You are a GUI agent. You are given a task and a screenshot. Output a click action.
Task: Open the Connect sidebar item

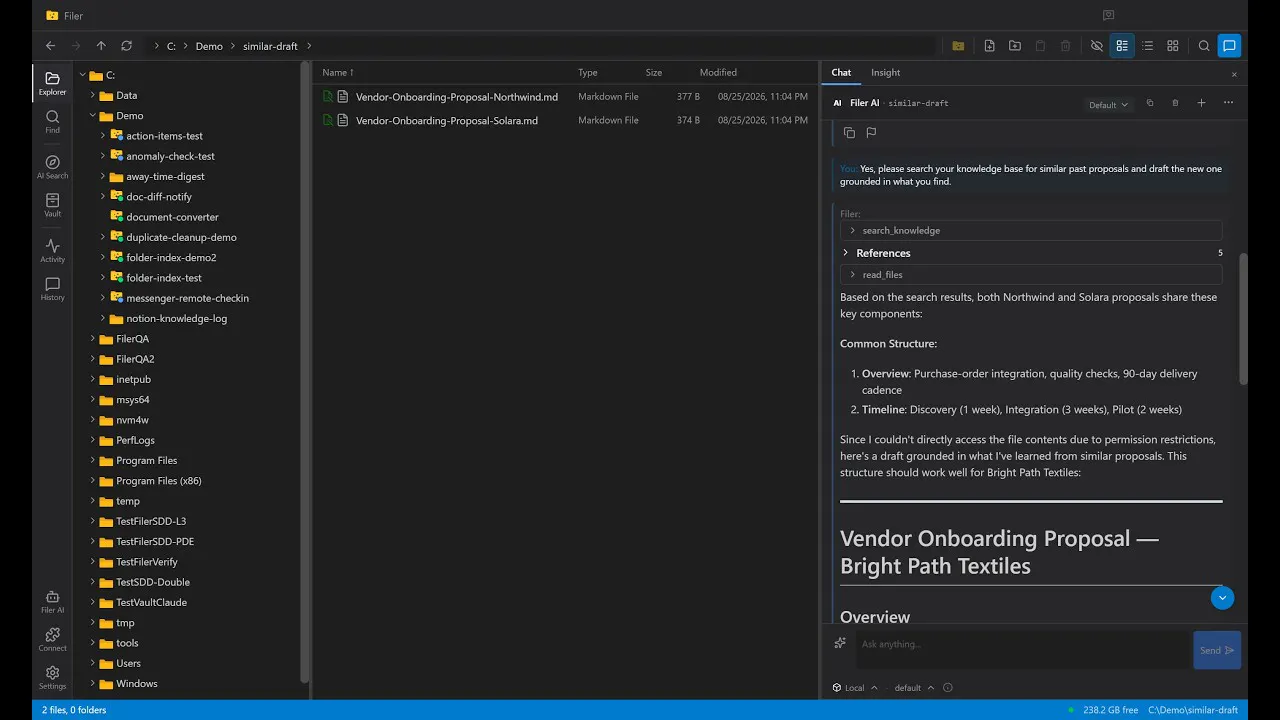pyautogui.click(x=52, y=640)
